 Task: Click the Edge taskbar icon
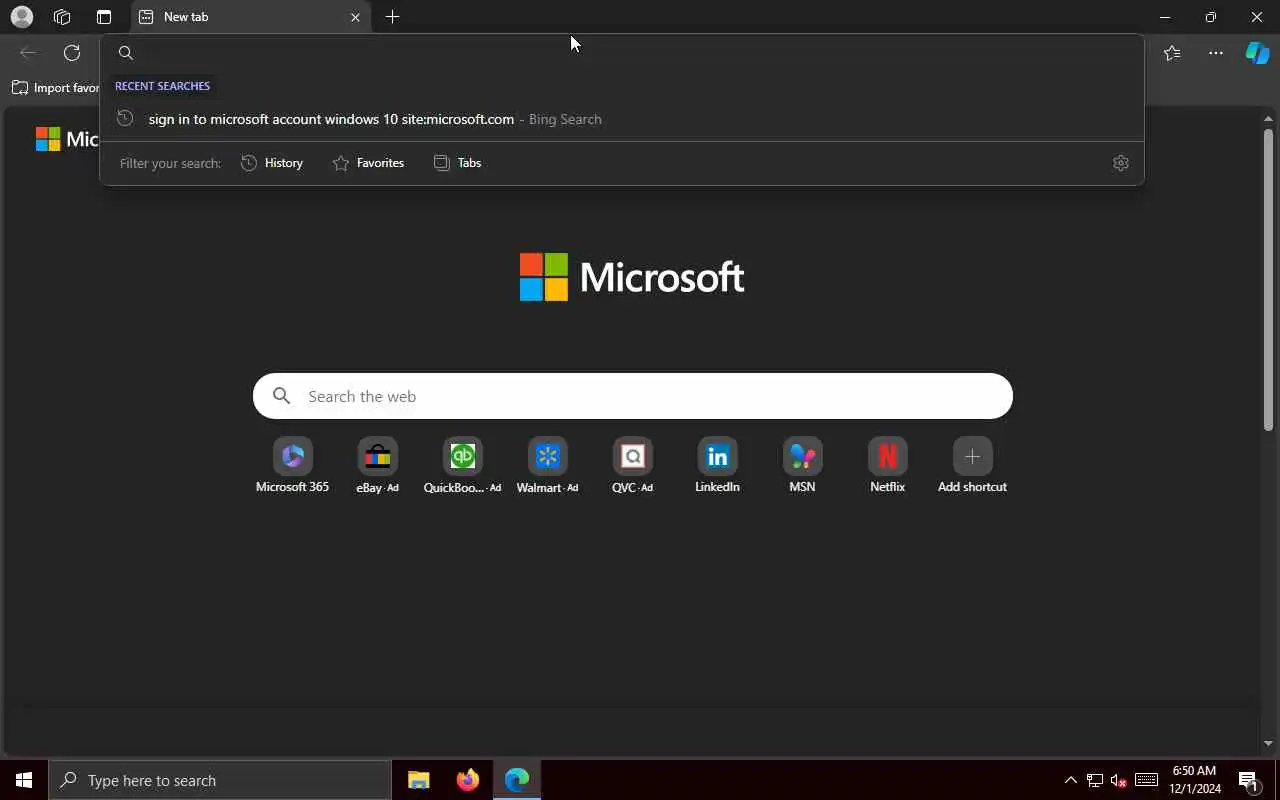click(517, 780)
